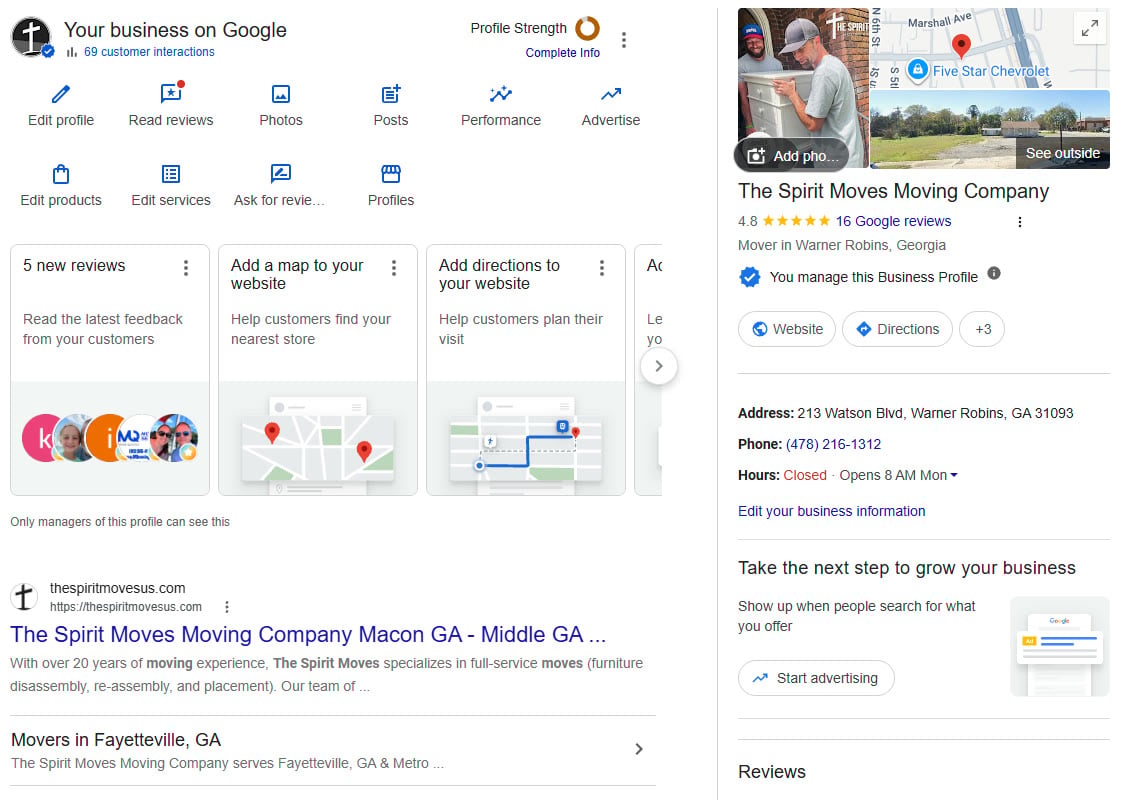1130x800 pixels.
Task: Open Edit profile pencil icon
Action: (x=61, y=94)
